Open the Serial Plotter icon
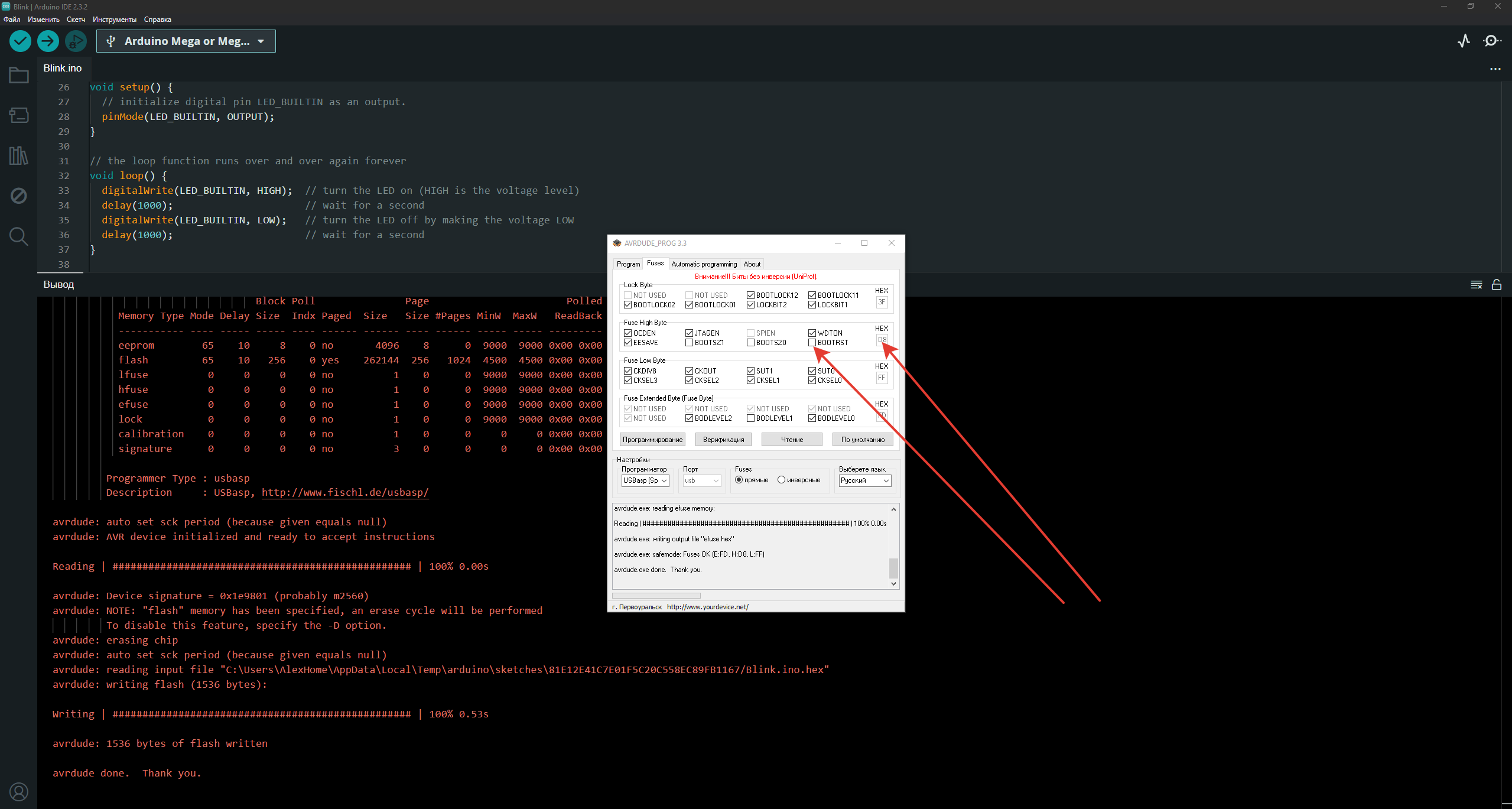 (x=1464, y=41)
